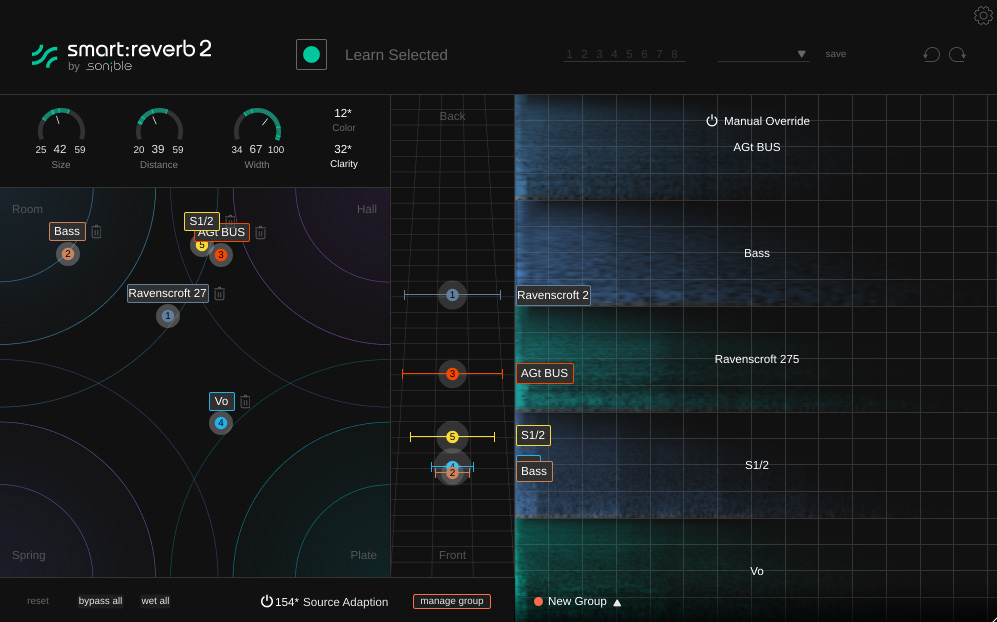Select depth node 3 in Back-Front view

(452, 374)
